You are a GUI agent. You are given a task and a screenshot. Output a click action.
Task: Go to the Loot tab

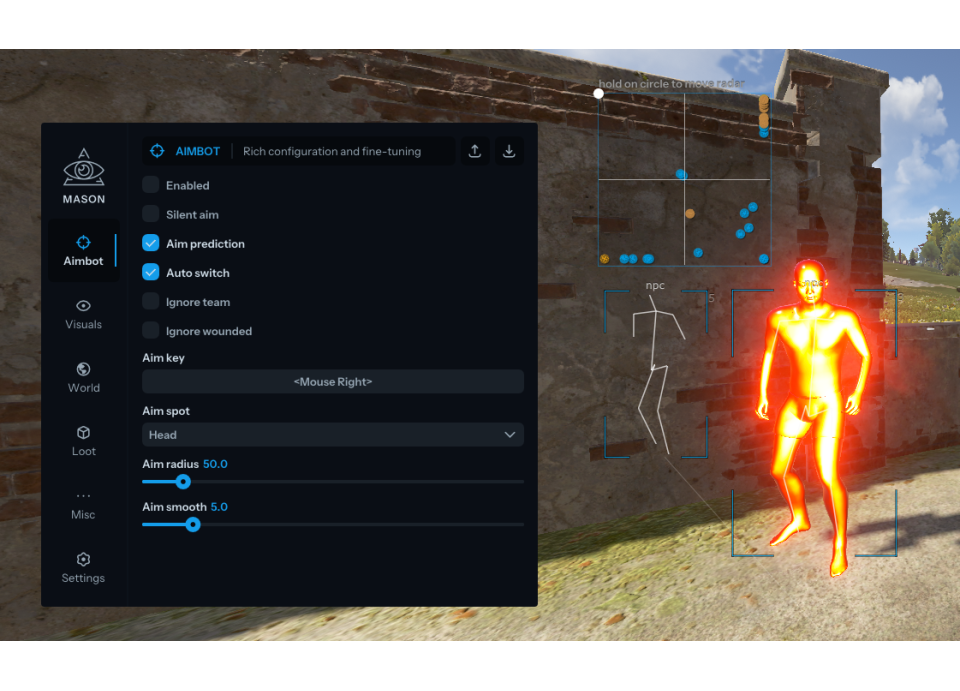[83, 441]
